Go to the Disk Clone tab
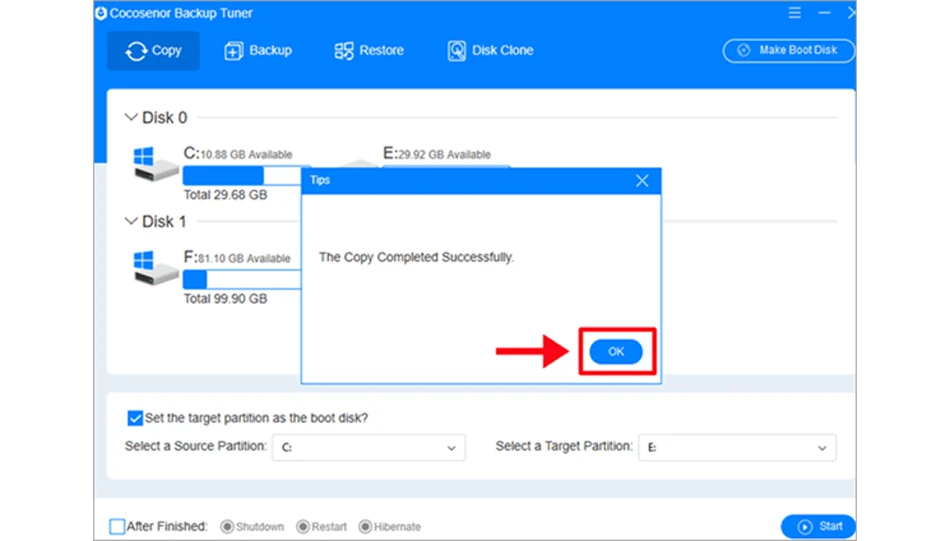Screen dimensions: 950x541 pyautogui.click(x=490, y=50)
